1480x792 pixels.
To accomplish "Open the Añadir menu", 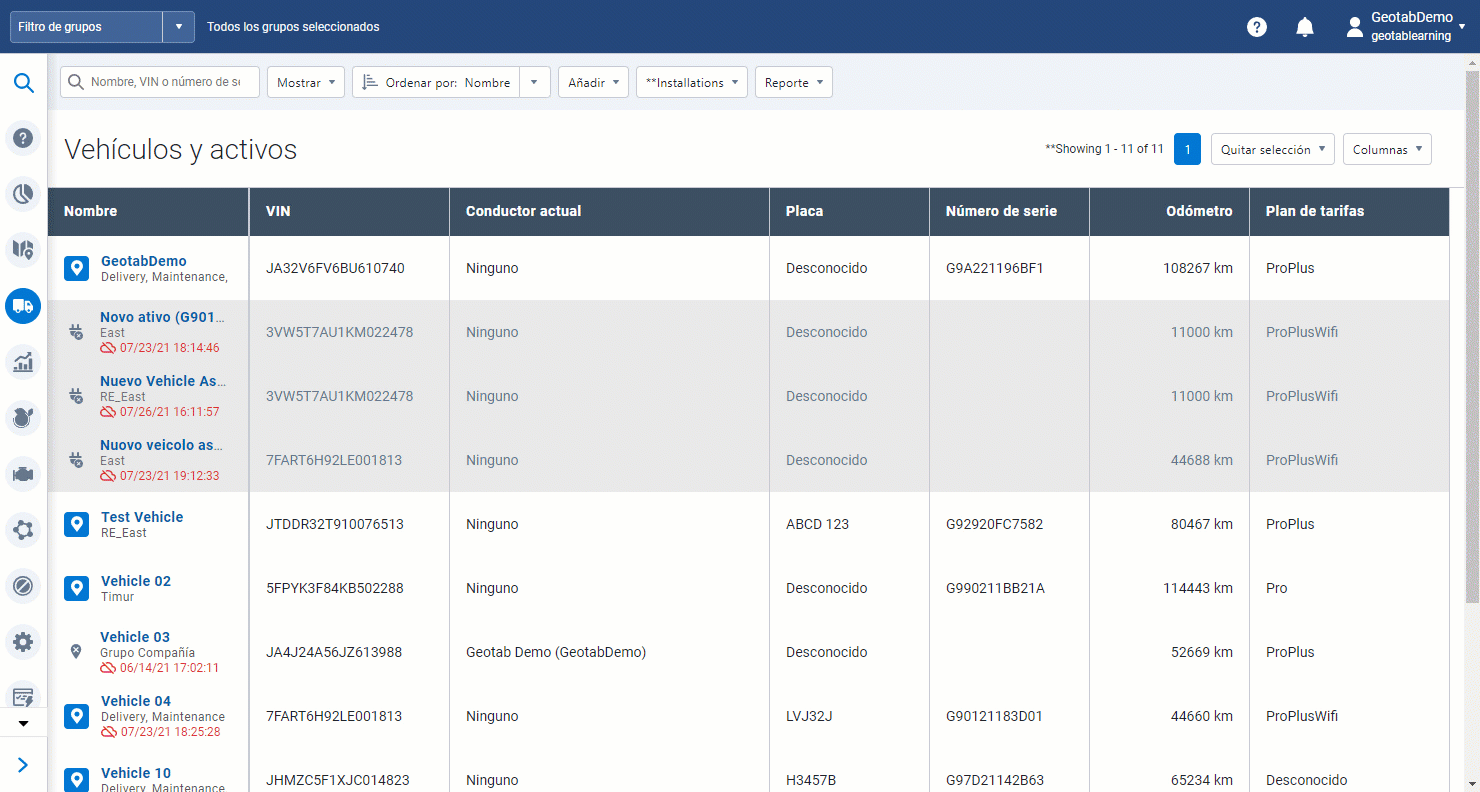I will 592,83.
